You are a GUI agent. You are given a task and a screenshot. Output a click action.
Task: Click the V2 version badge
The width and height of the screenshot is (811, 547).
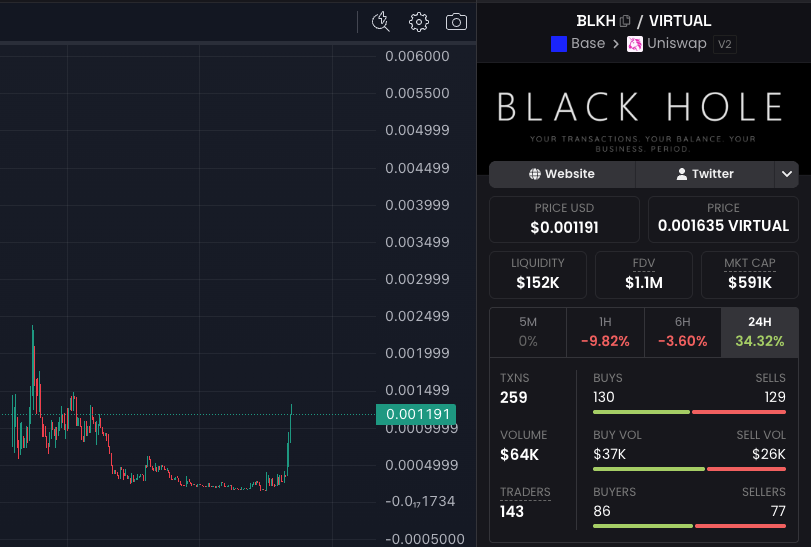pyautogui.click(x=725, y=44)
